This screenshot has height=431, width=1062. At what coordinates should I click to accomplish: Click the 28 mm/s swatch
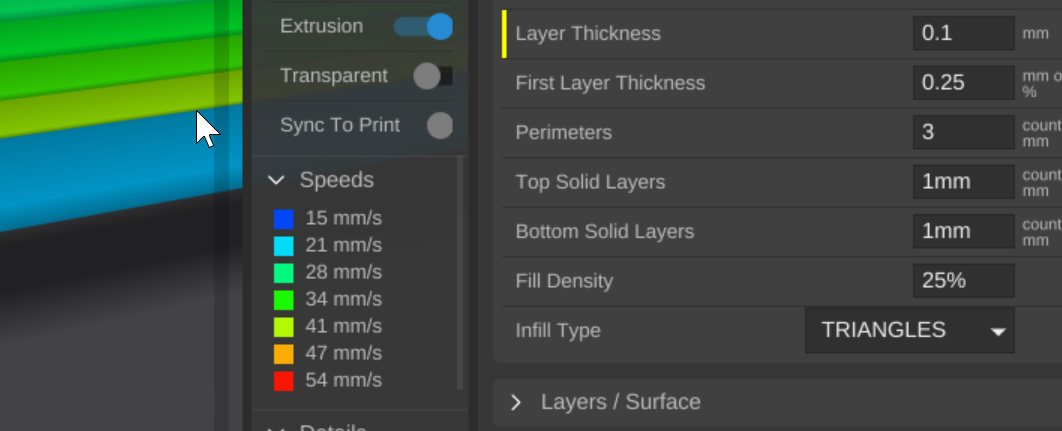[x=284, y=273]
